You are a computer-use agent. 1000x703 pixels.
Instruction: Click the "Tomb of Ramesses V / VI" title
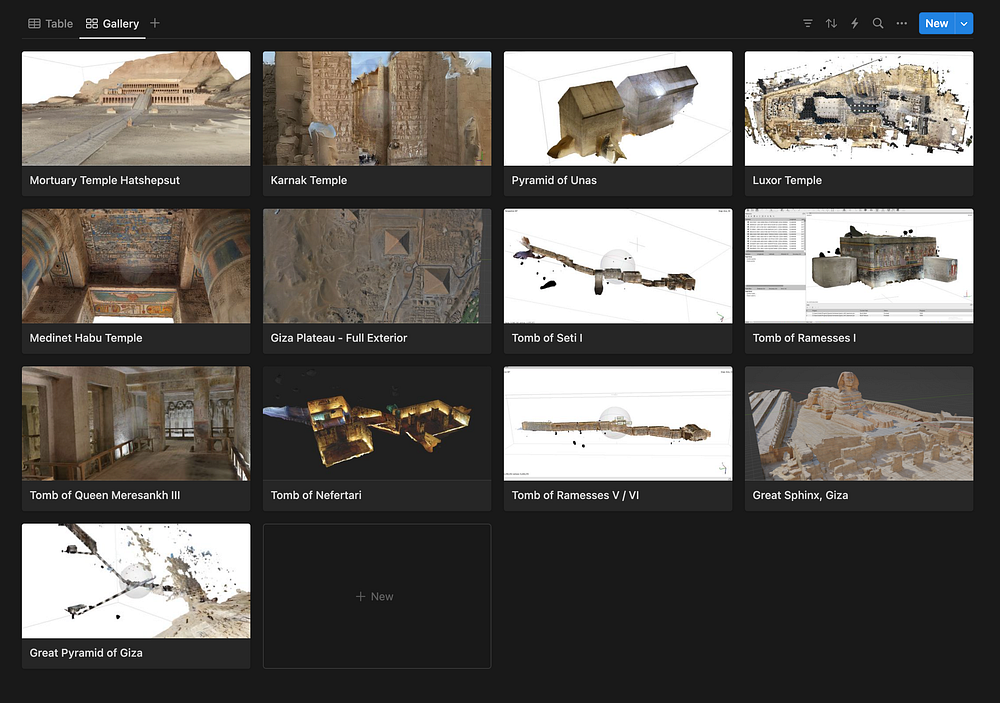coord(575,495)
